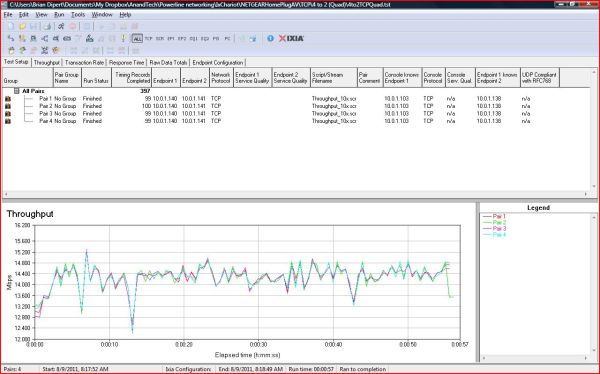Click the pair table's right scroll arrow

[x=586, y=194]
